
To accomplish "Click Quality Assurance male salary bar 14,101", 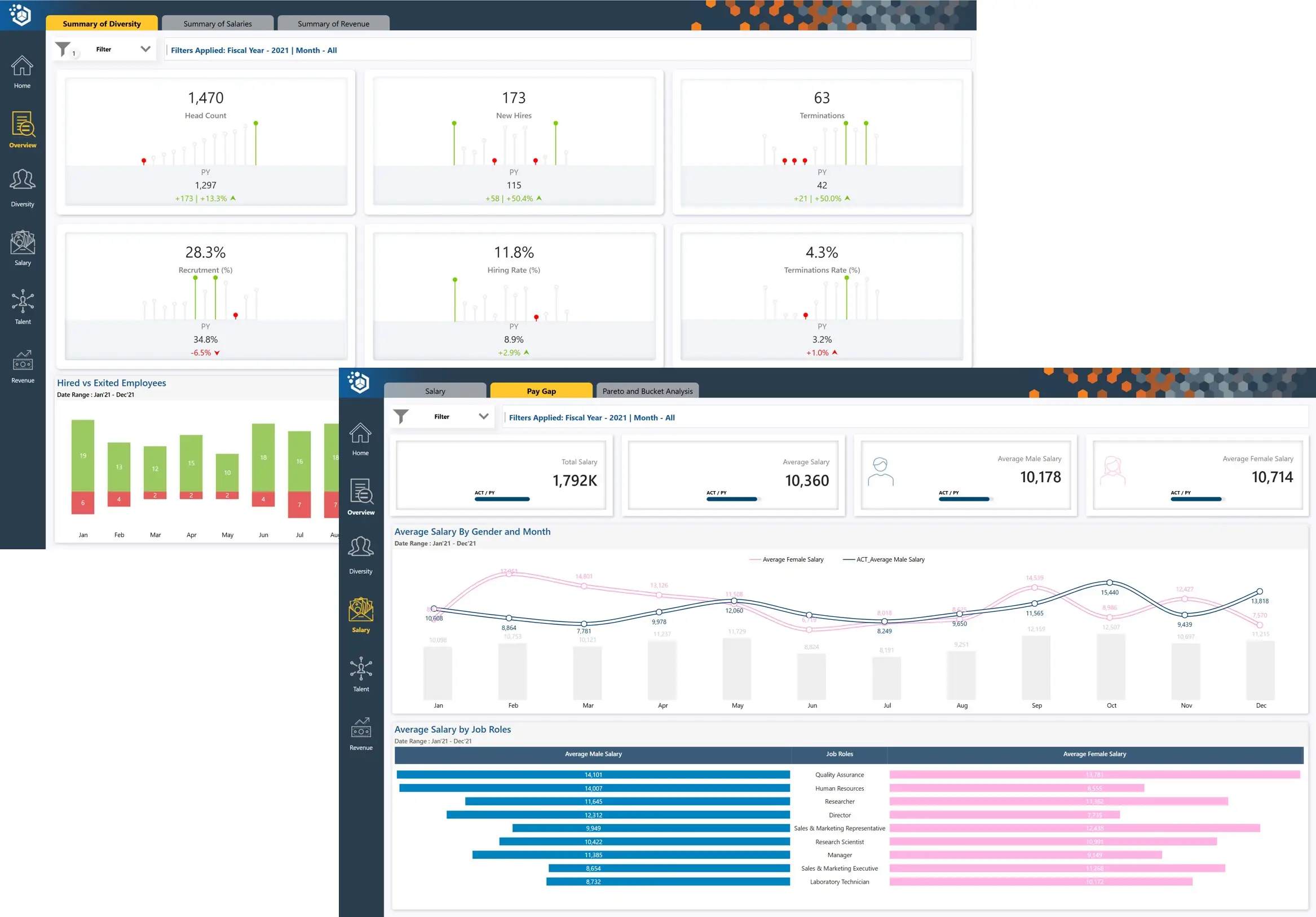I will point(593,774).
